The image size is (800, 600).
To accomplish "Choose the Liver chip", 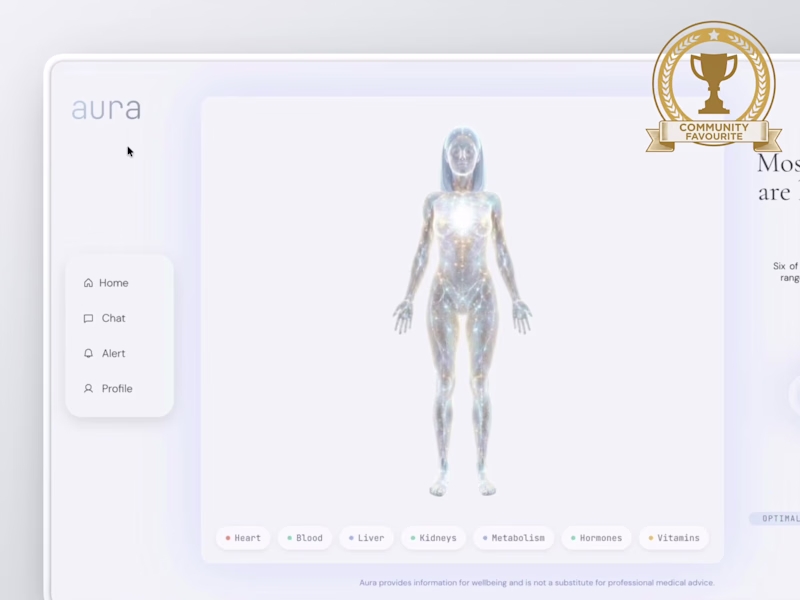I will [x=366, y=538].
